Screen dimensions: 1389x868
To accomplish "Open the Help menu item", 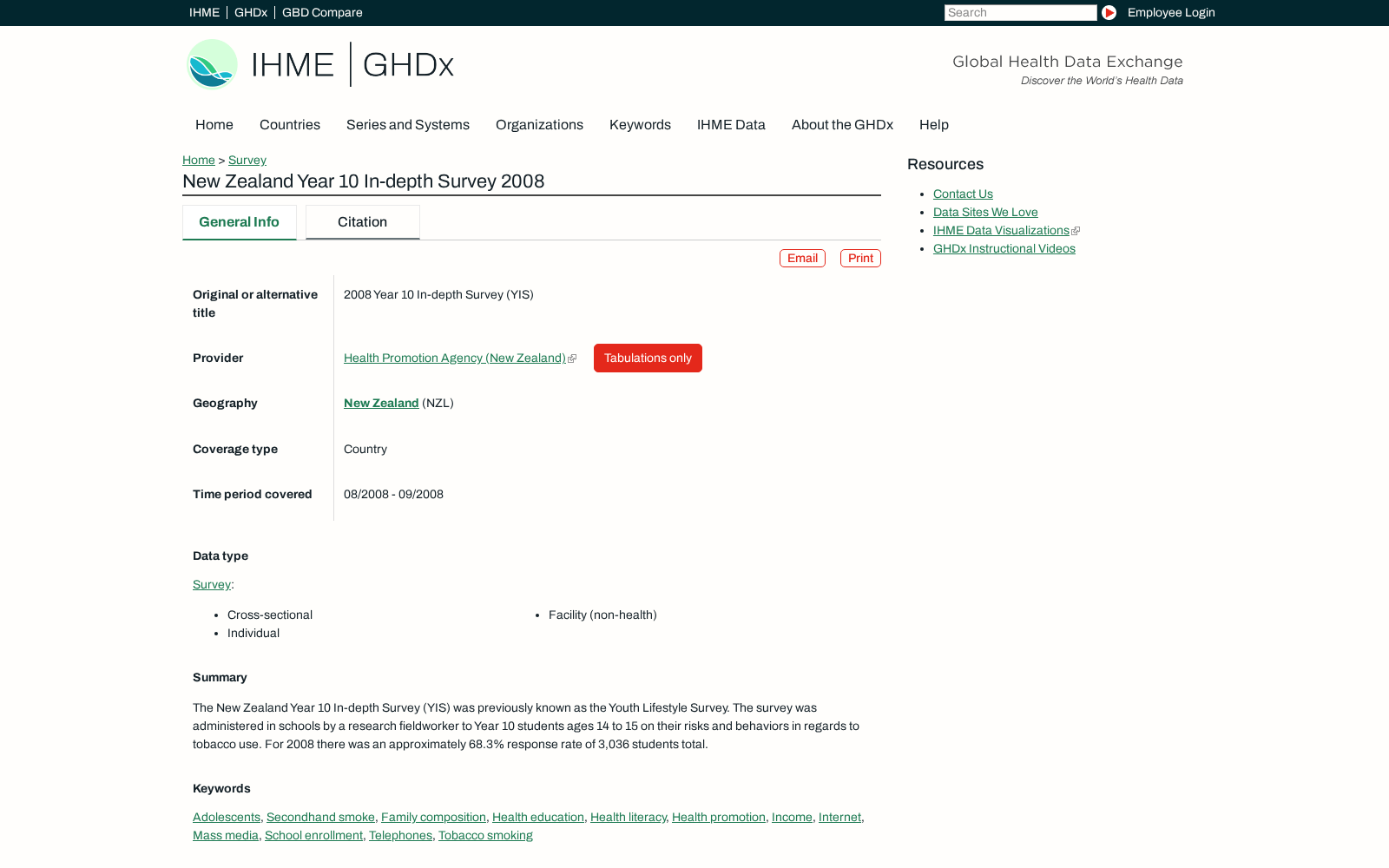I will (x=934, y=125).
